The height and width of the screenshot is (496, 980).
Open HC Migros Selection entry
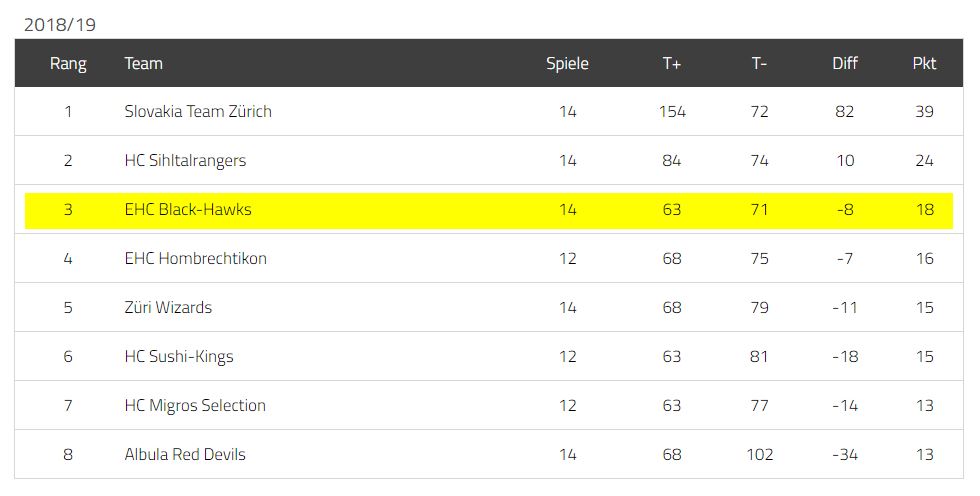pos(195,405)
